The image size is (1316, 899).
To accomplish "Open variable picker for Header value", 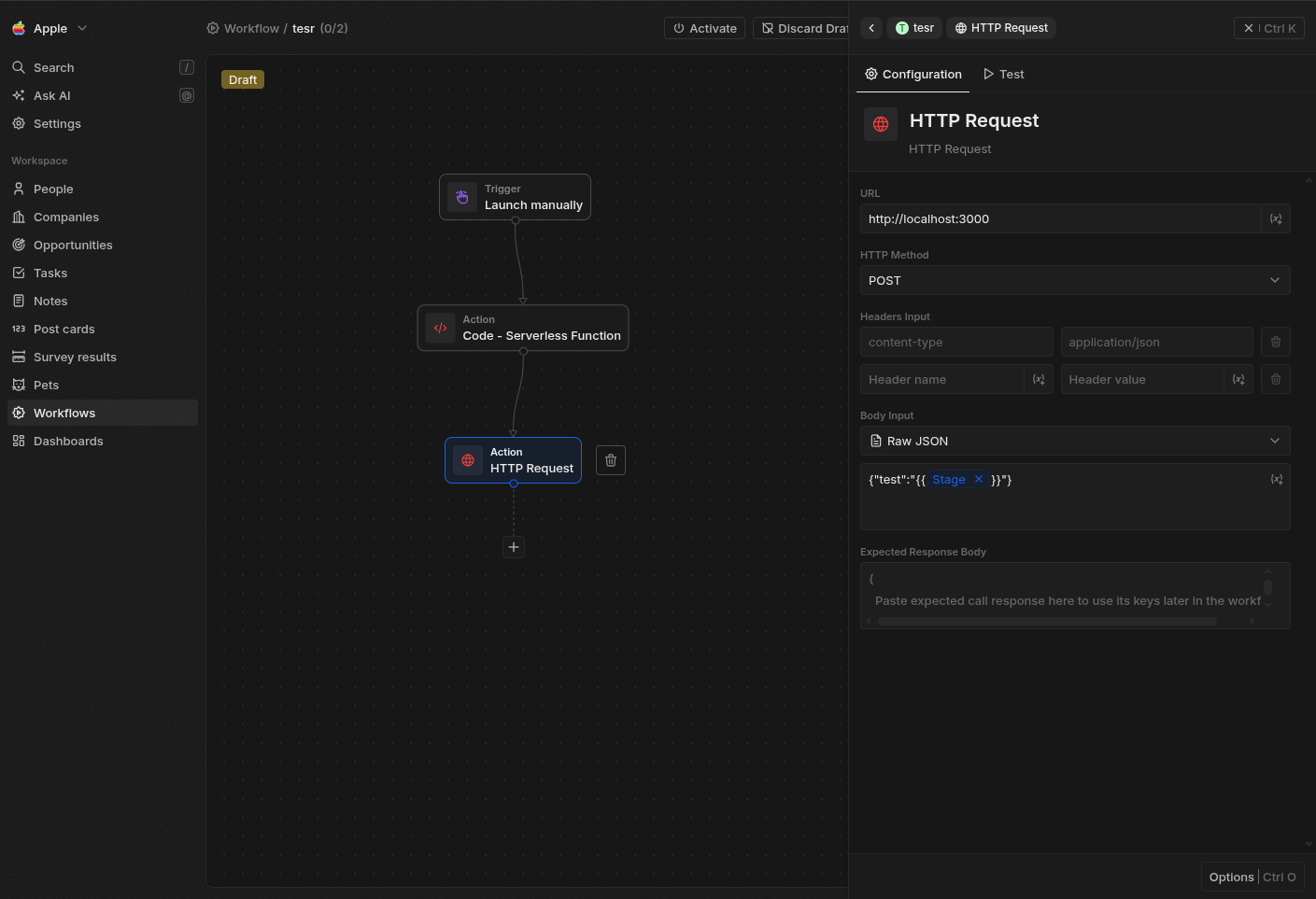I will [1238, 379].
